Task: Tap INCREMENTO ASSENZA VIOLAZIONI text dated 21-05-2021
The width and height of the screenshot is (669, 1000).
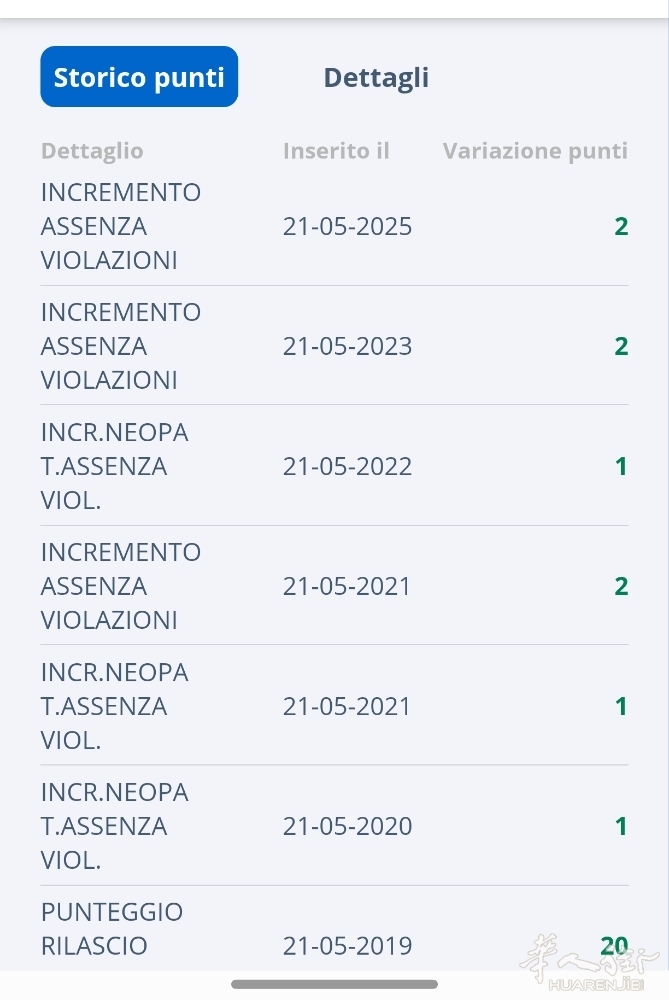Action: pos(121,586)
